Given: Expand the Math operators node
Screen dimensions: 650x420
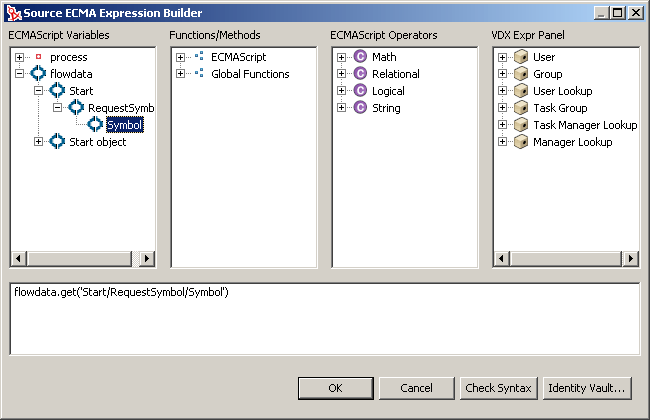Looking at the screenshot, I should (342, 57).
